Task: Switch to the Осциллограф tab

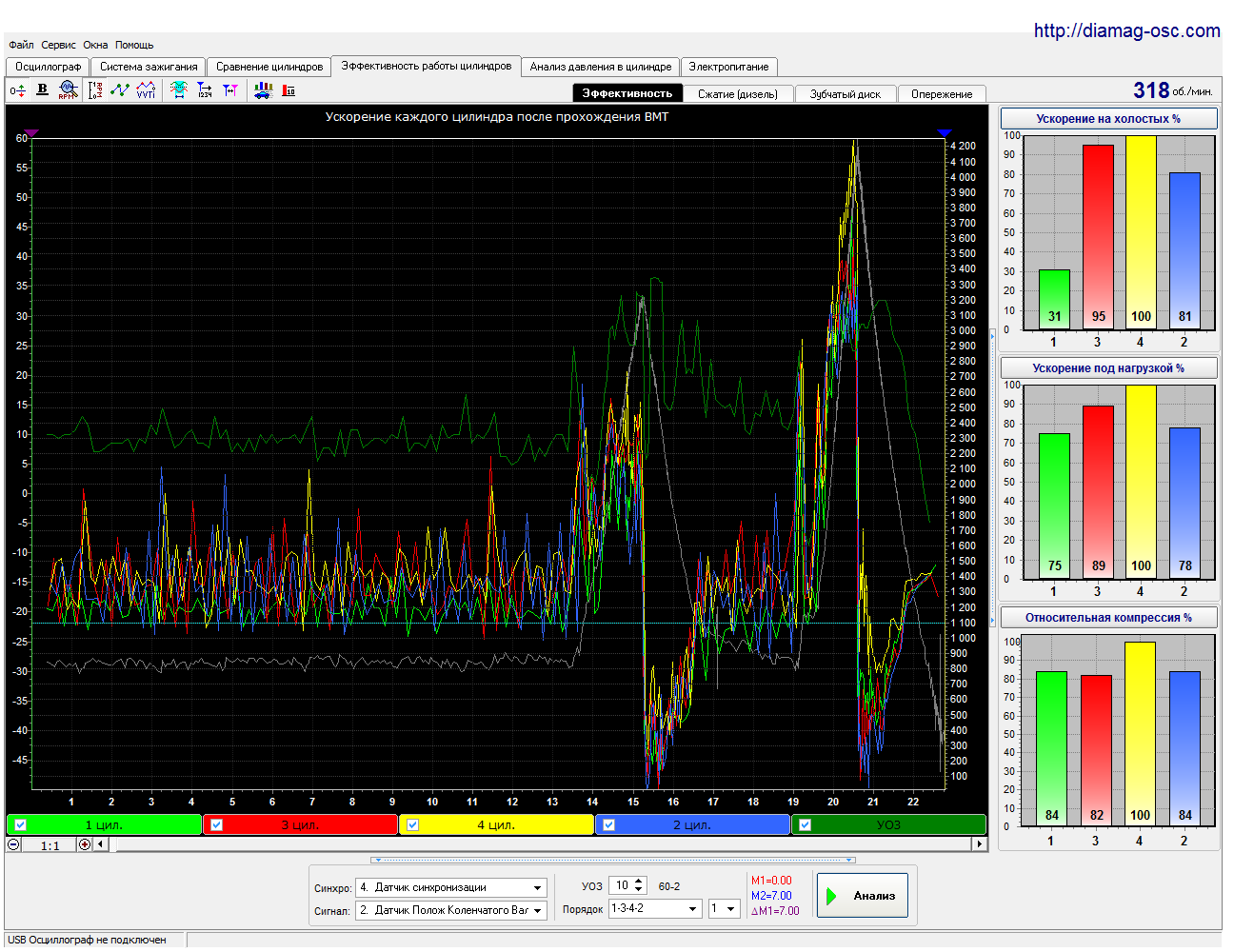Action: click(49, 67)
